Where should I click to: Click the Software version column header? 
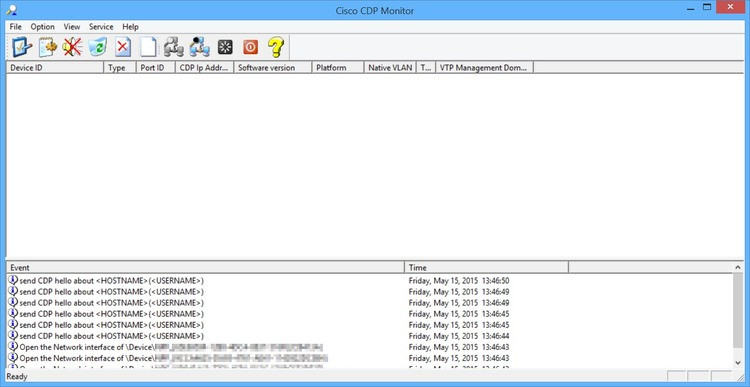coord(273,67)
